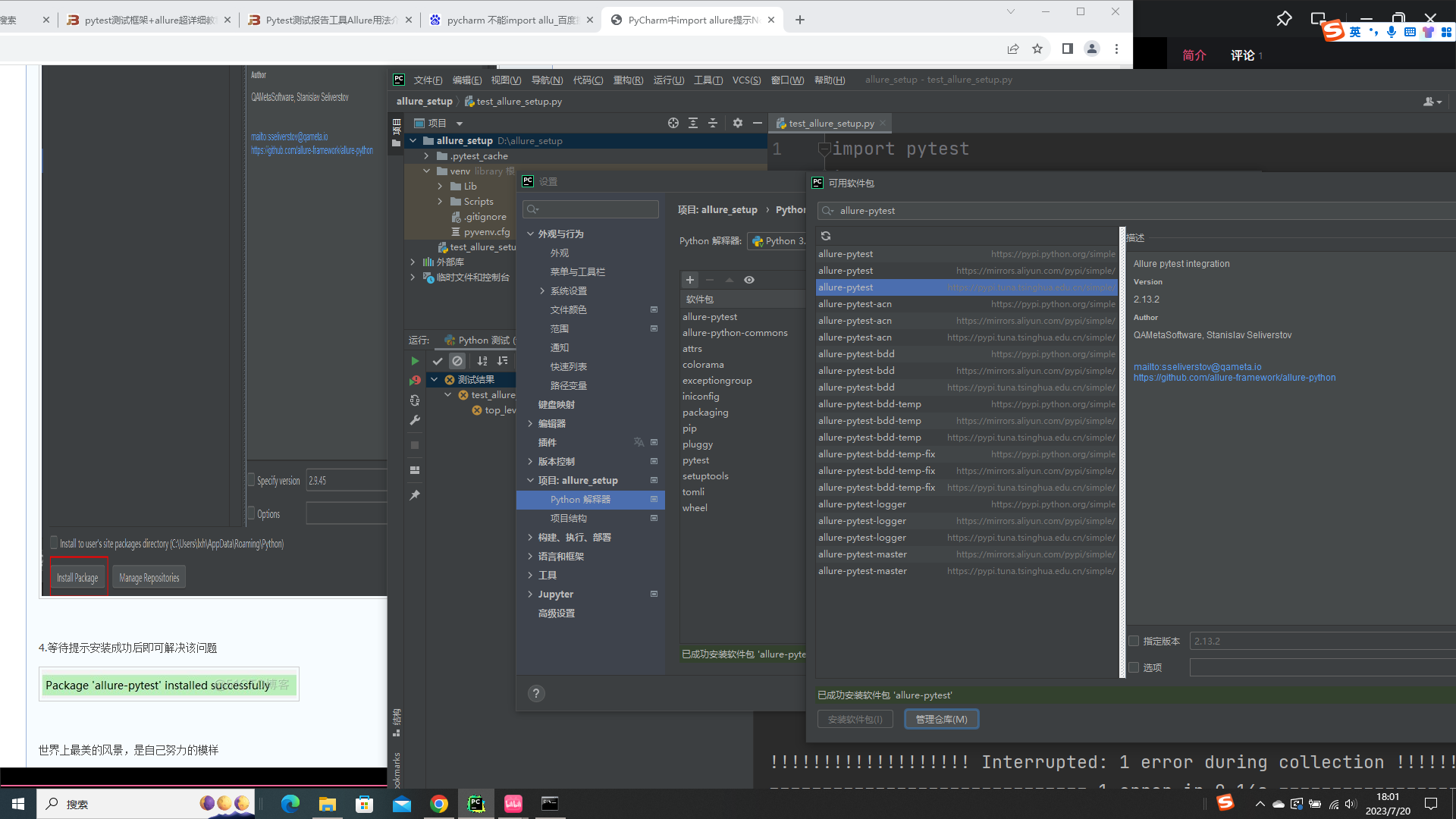This screenshot has width=1456, height=819.
Task: Enable the 指定版本 checkbox
Action: (1134, 641)
